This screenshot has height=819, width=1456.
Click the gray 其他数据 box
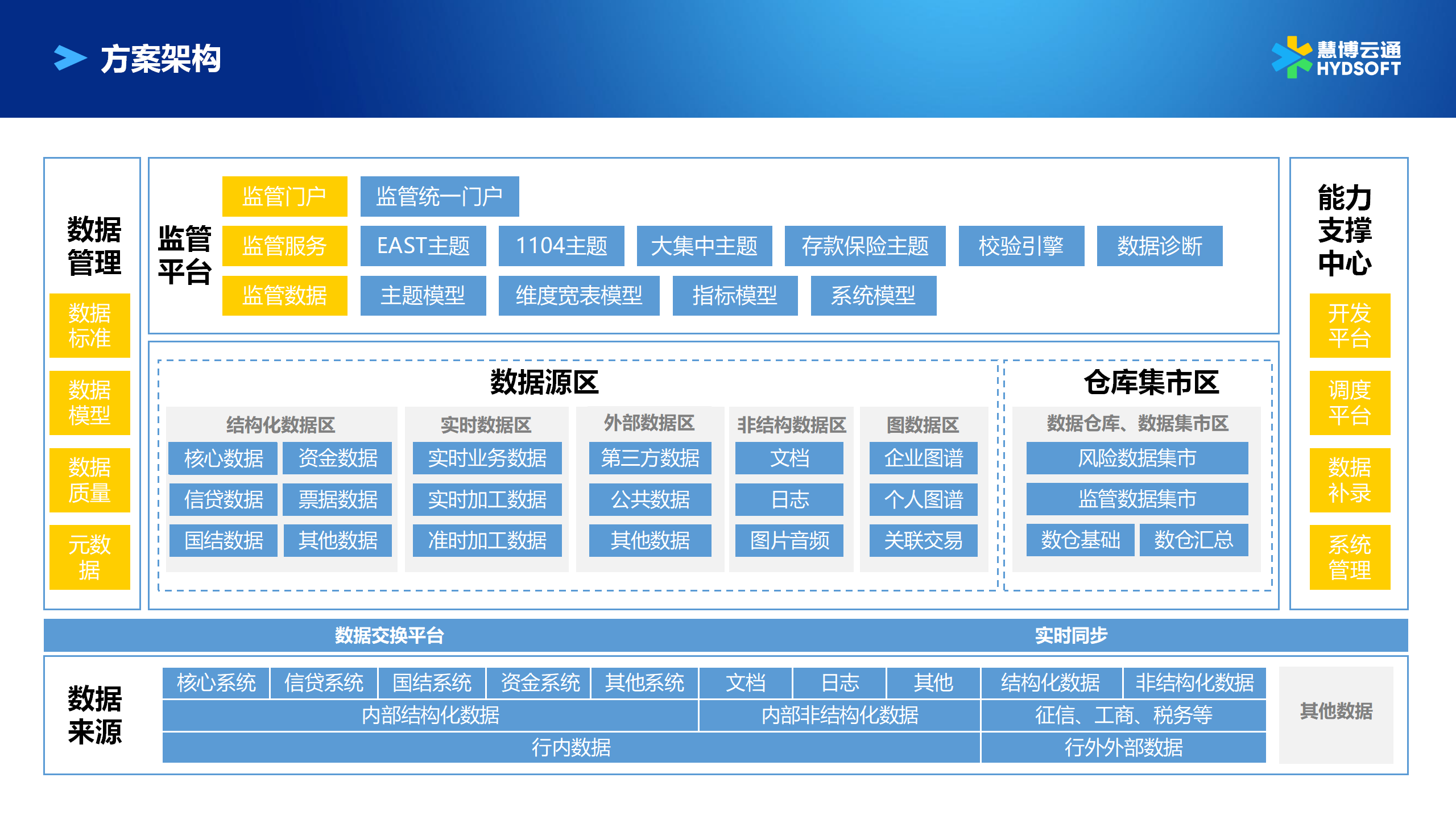click(1335, 711)
